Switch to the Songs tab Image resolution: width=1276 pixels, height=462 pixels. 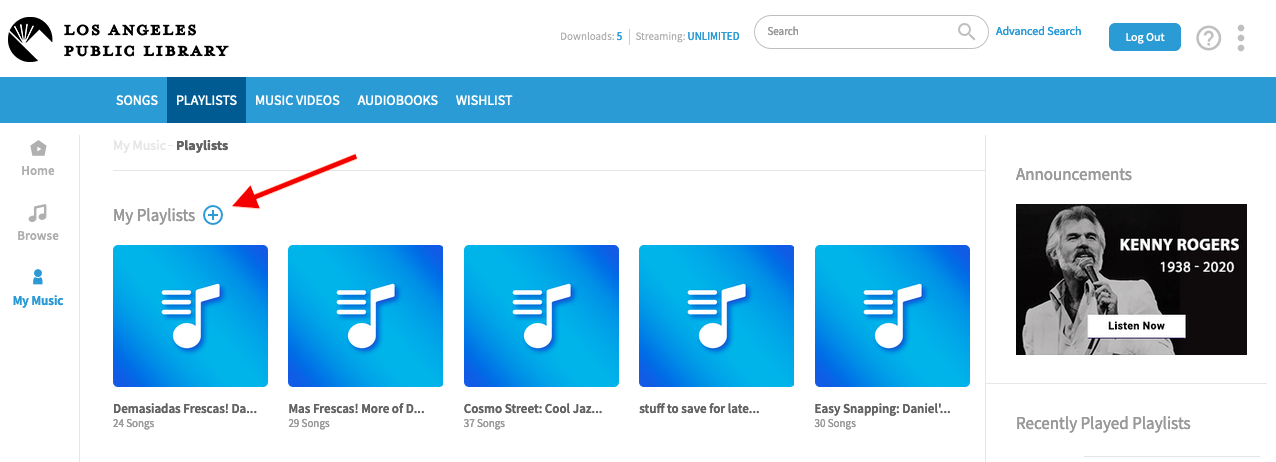[137, 101]
